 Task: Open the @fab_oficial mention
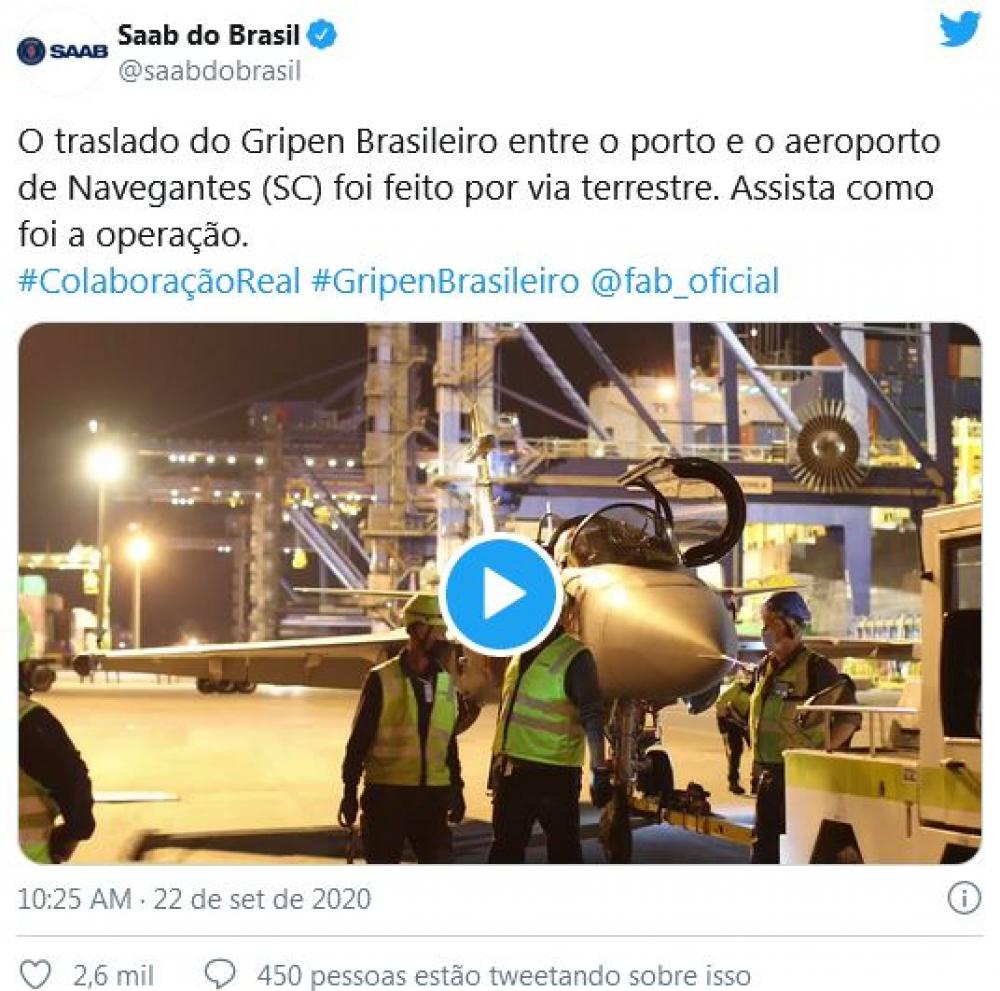click(x=685, y=281)
